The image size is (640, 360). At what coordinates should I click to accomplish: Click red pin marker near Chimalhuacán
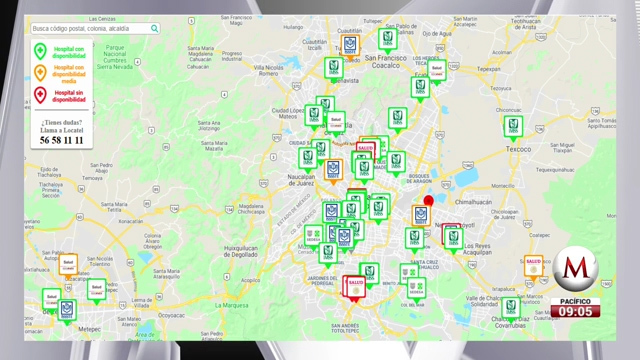tap(428, 200)
